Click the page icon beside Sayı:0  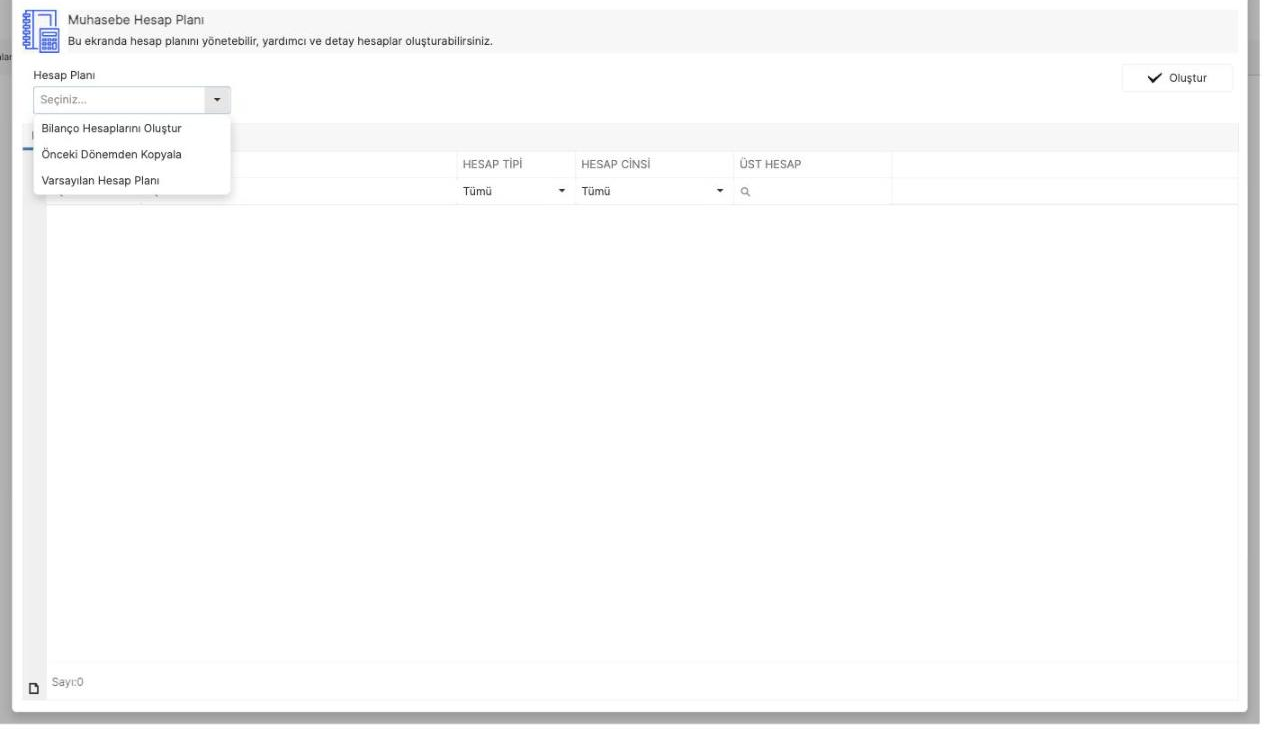click(33, 687)
